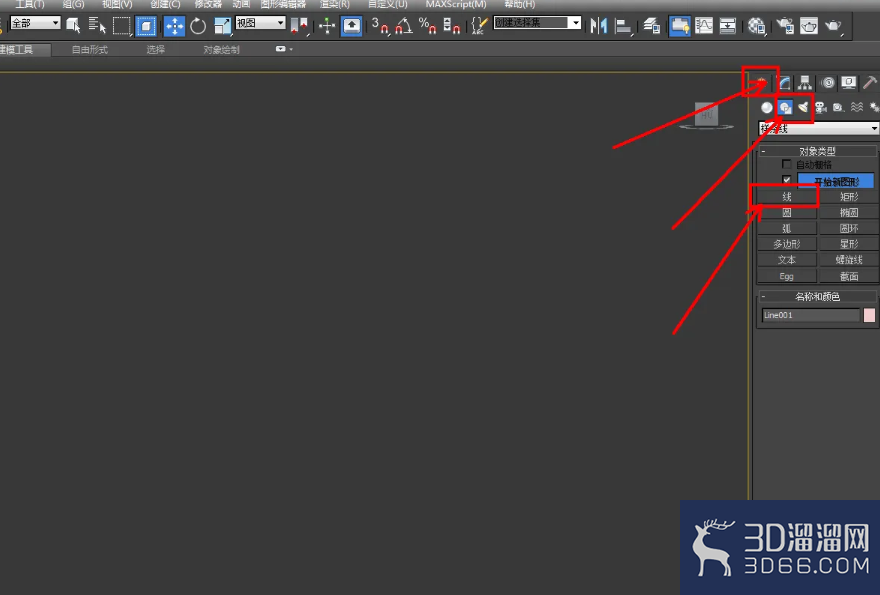880x595 pixels.
Task: Activate the Select and Move tool
Action: pos(175,26)
